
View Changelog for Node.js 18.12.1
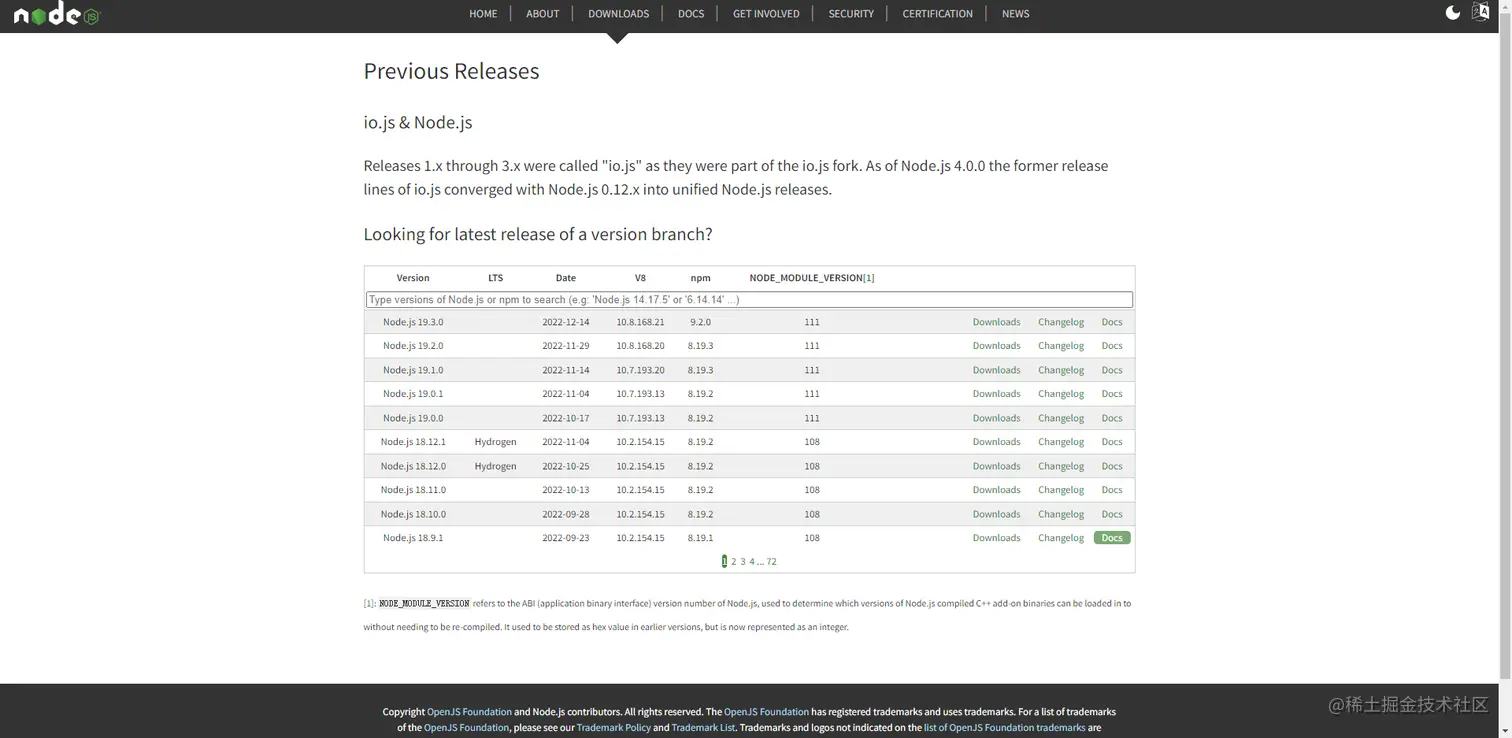(1061, 442)
